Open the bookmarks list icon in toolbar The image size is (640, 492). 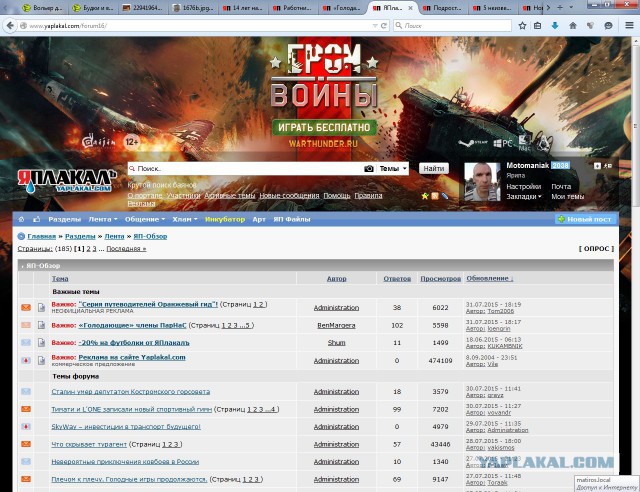pyautogui.click(x=538, y=26)
